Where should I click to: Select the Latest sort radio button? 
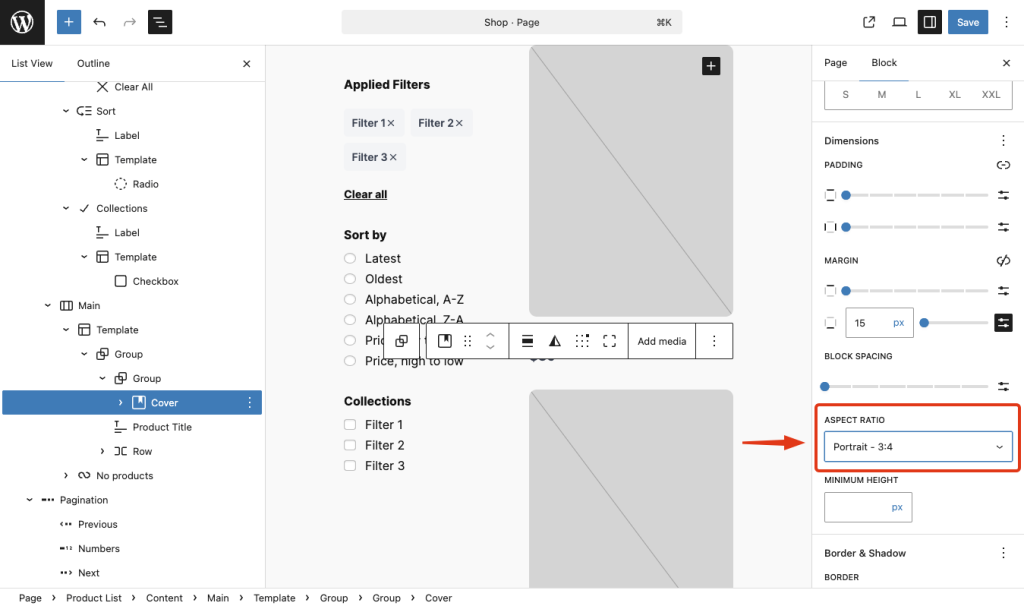click(x=350, y=259)
